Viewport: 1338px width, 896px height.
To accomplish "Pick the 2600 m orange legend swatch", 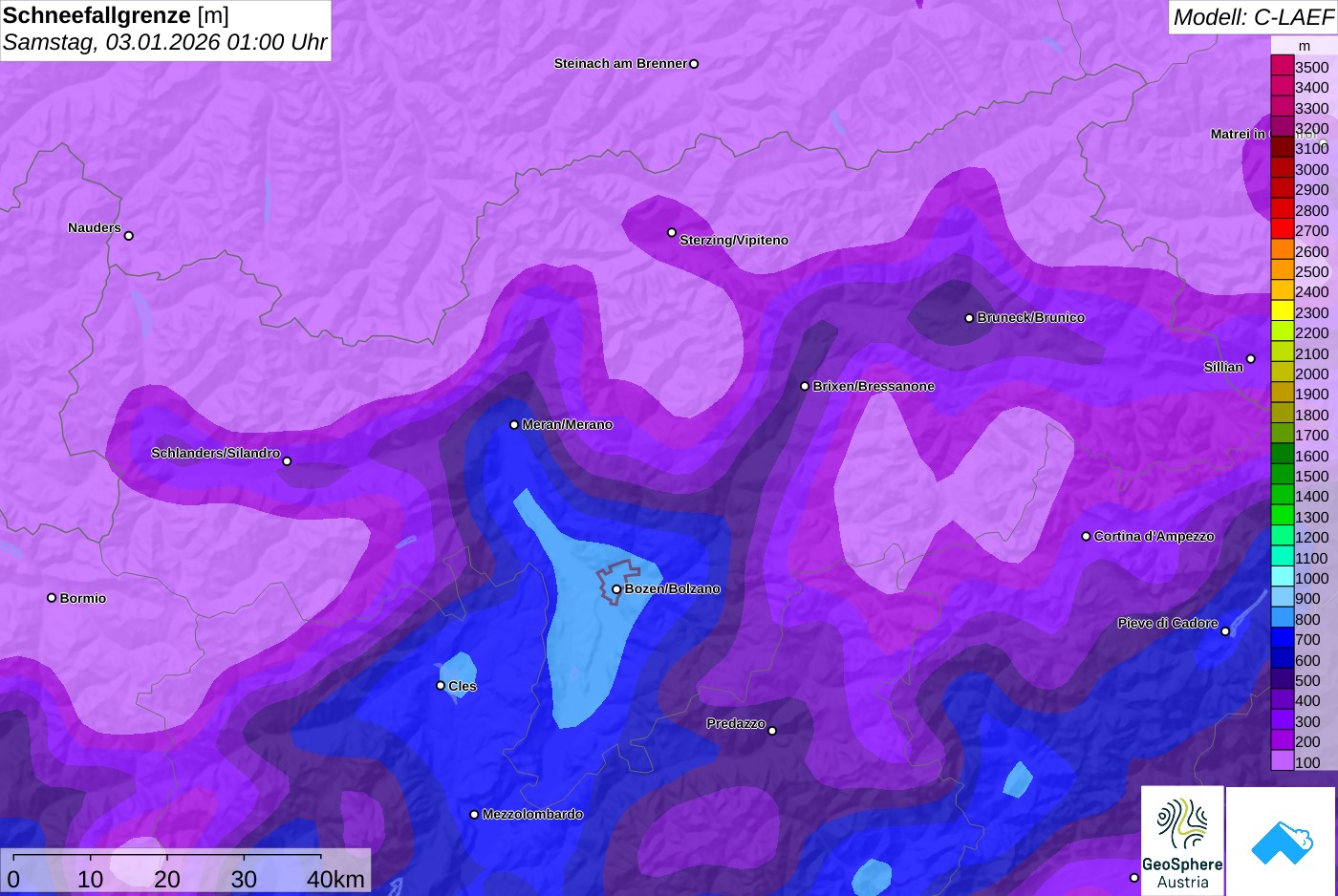I will [x=1282, y=250].
